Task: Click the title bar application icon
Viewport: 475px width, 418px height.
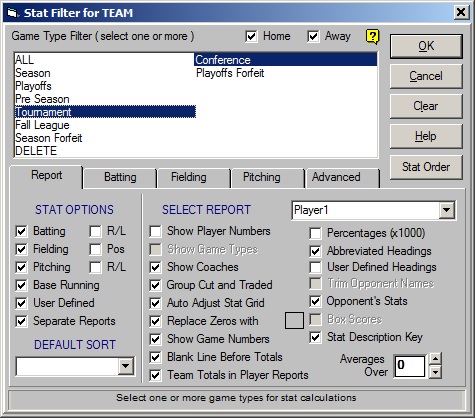Action: pos(12,13)
